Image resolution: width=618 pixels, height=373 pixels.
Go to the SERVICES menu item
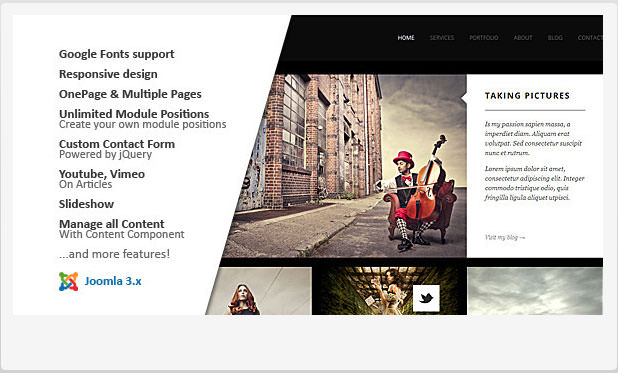pyautogui.click(x=442, y=38)
